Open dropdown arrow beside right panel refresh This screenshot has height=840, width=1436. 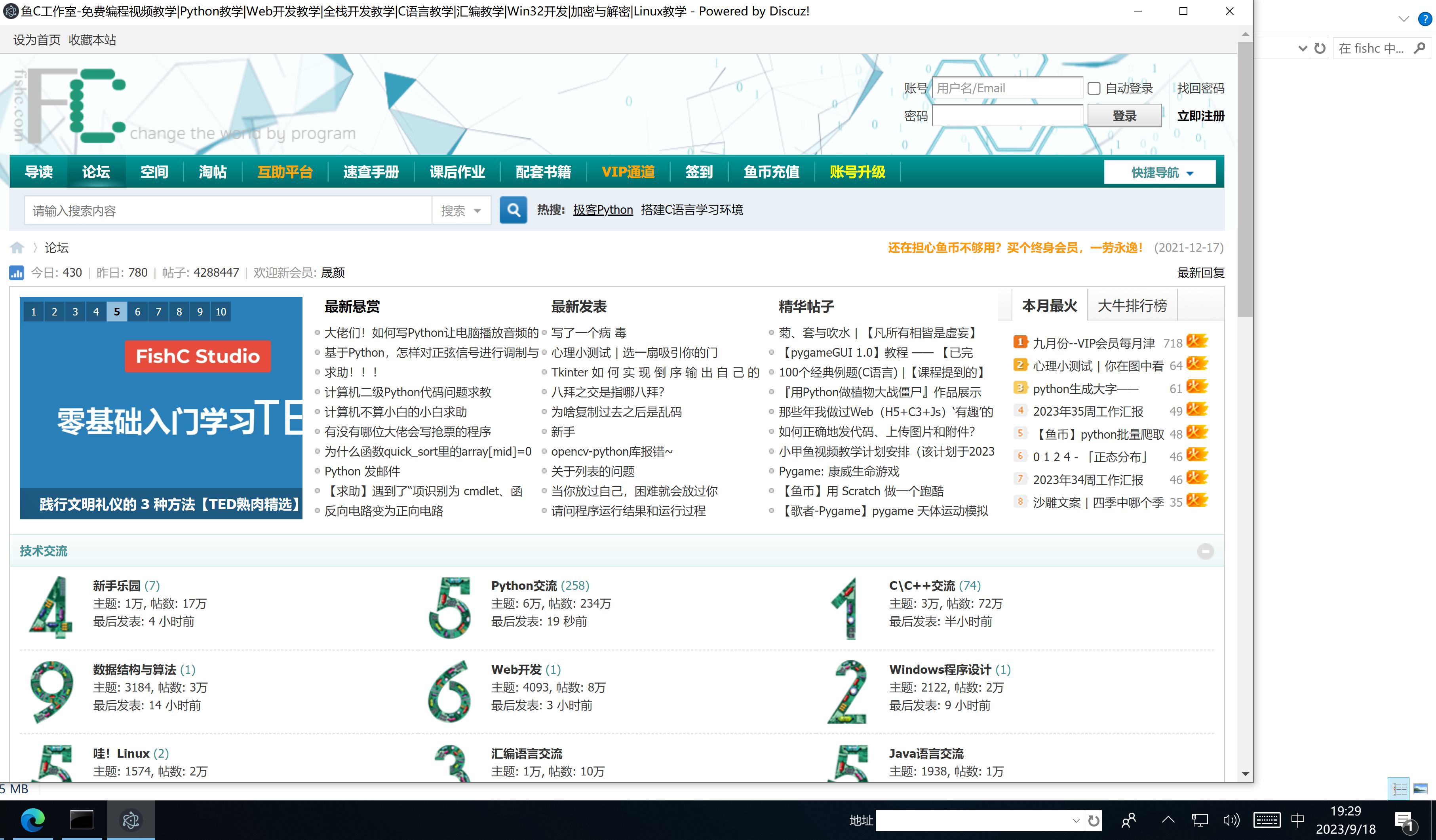pyautogui.click(x=1302, y=48)
